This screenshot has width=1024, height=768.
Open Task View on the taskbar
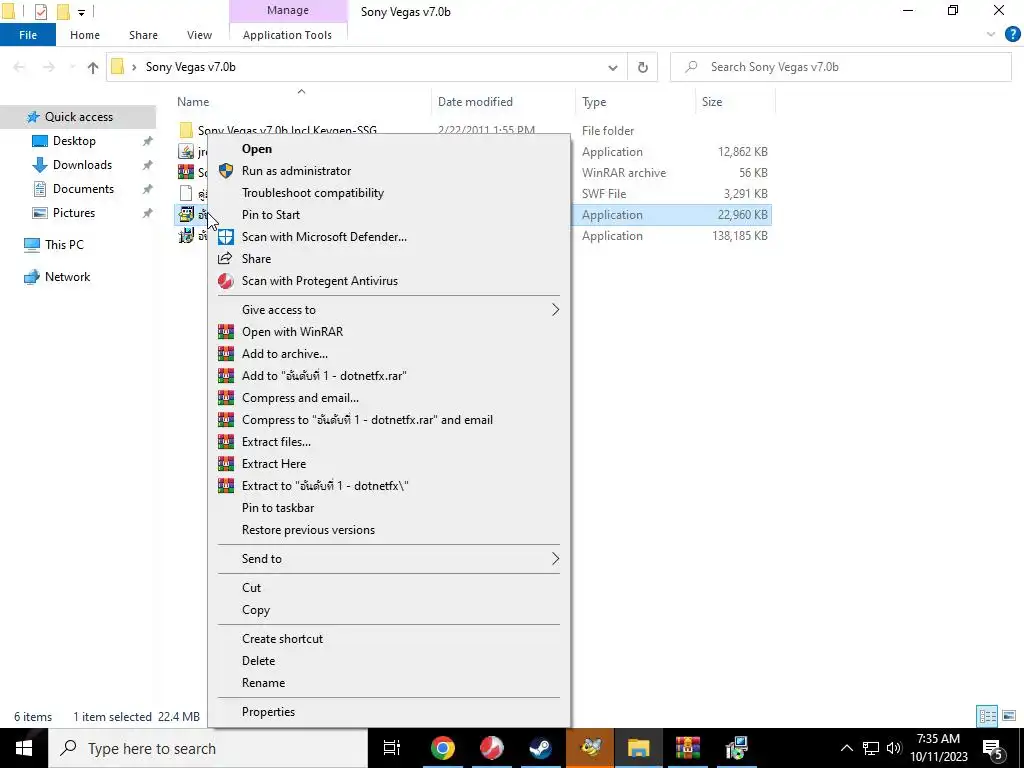(392, 748)
